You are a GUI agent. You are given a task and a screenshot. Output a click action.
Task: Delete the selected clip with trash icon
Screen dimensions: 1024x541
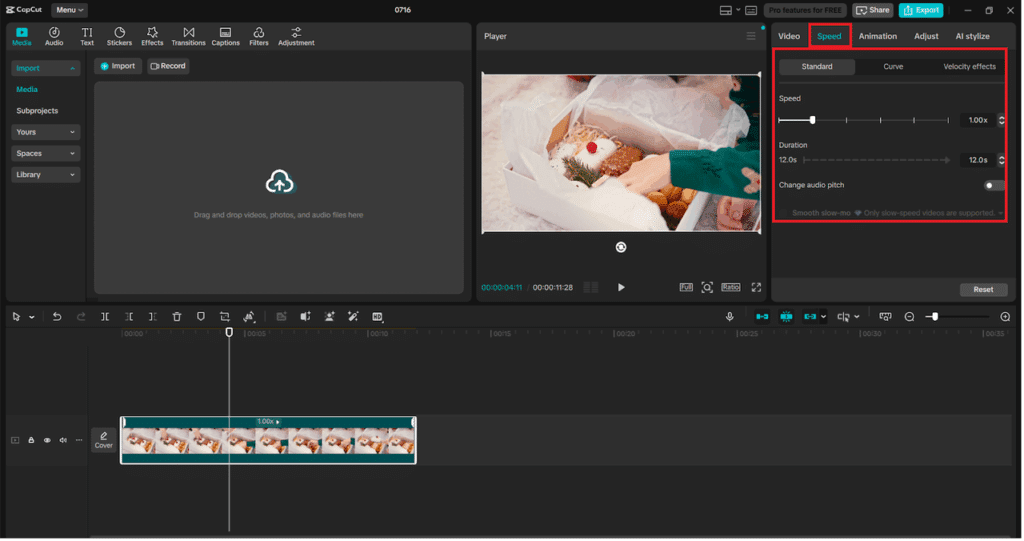coord(177,317)
